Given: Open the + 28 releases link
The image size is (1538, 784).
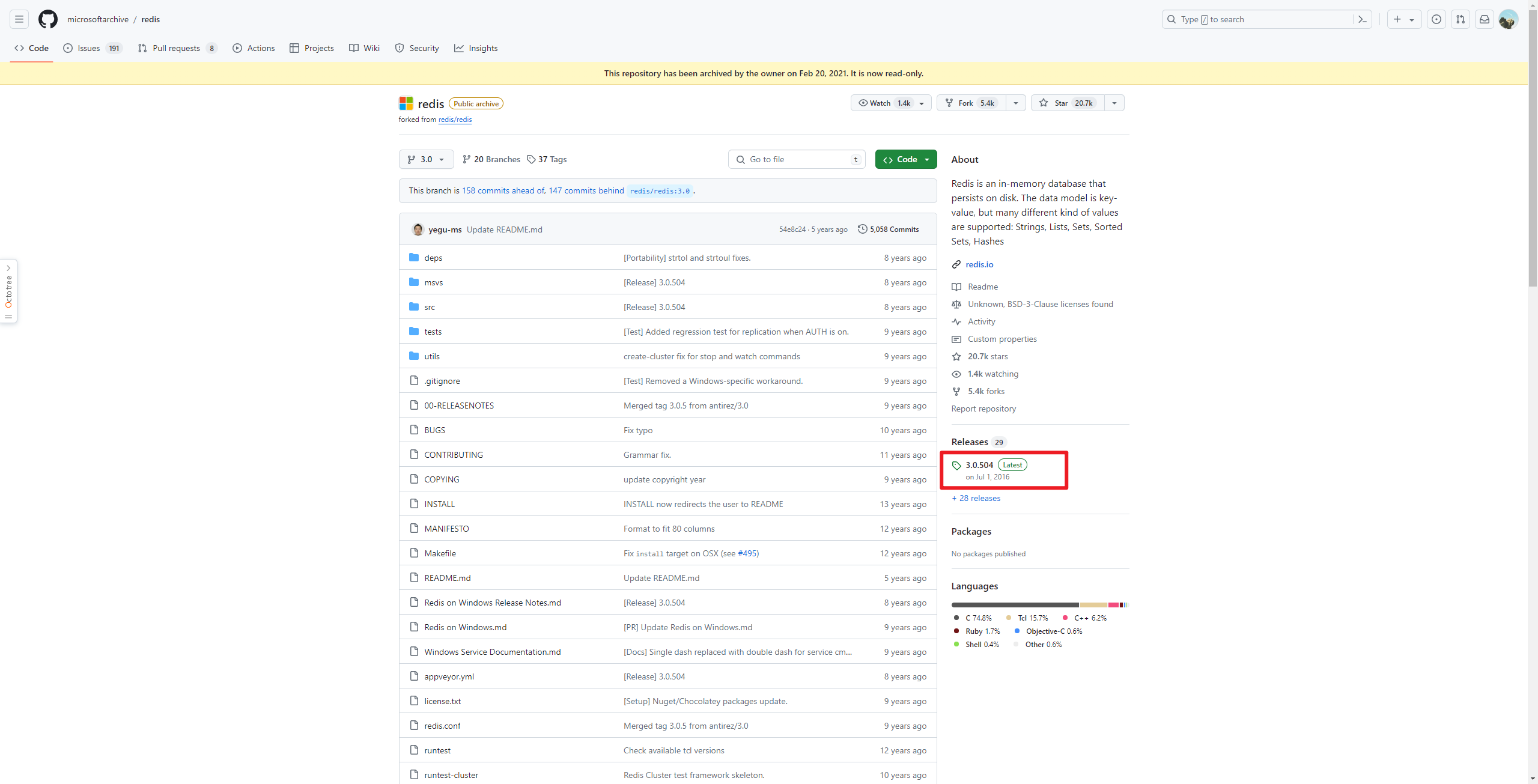Looking at the screenshot, I should point(976,498).
